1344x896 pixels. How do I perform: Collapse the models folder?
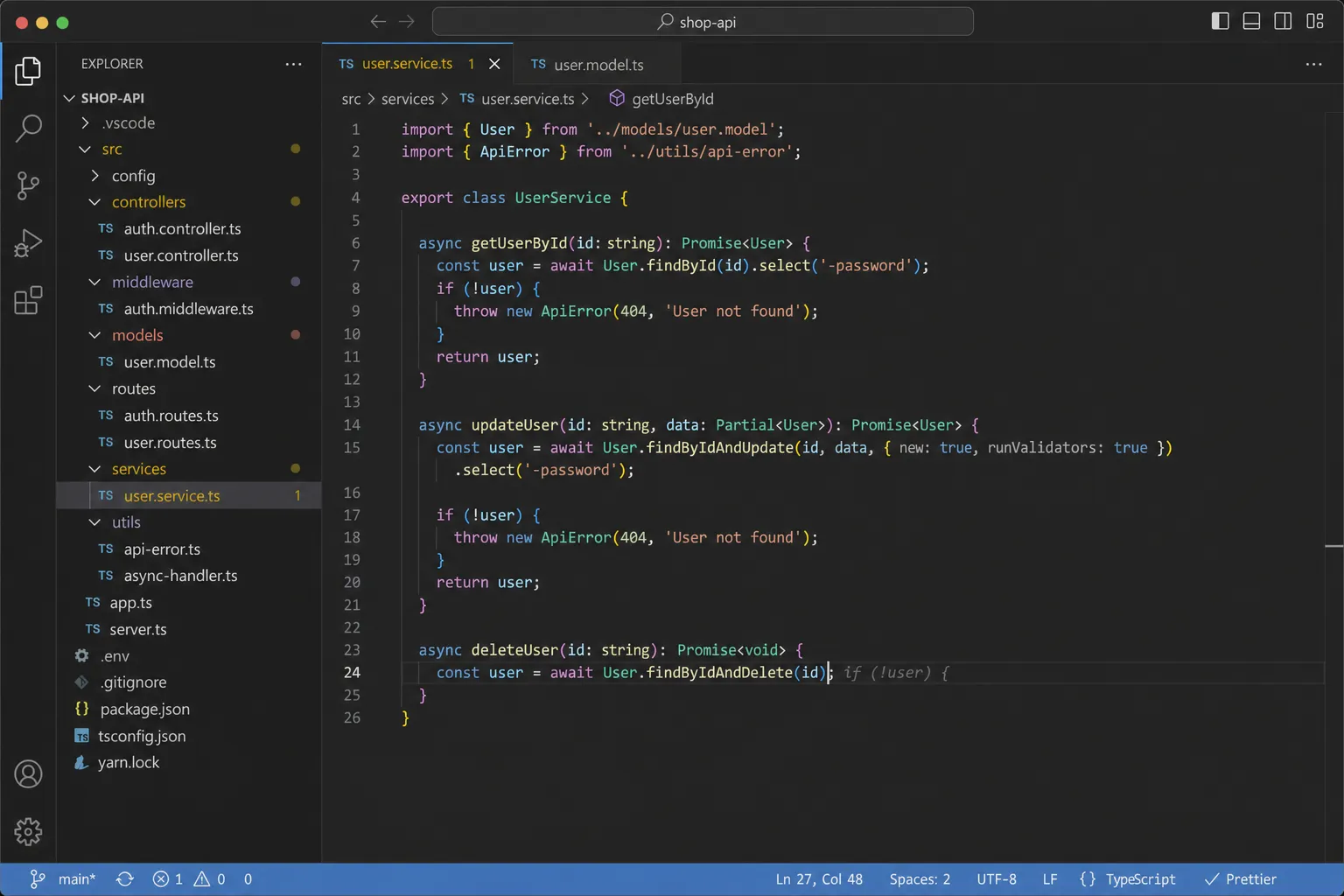[x=188, y=335]
